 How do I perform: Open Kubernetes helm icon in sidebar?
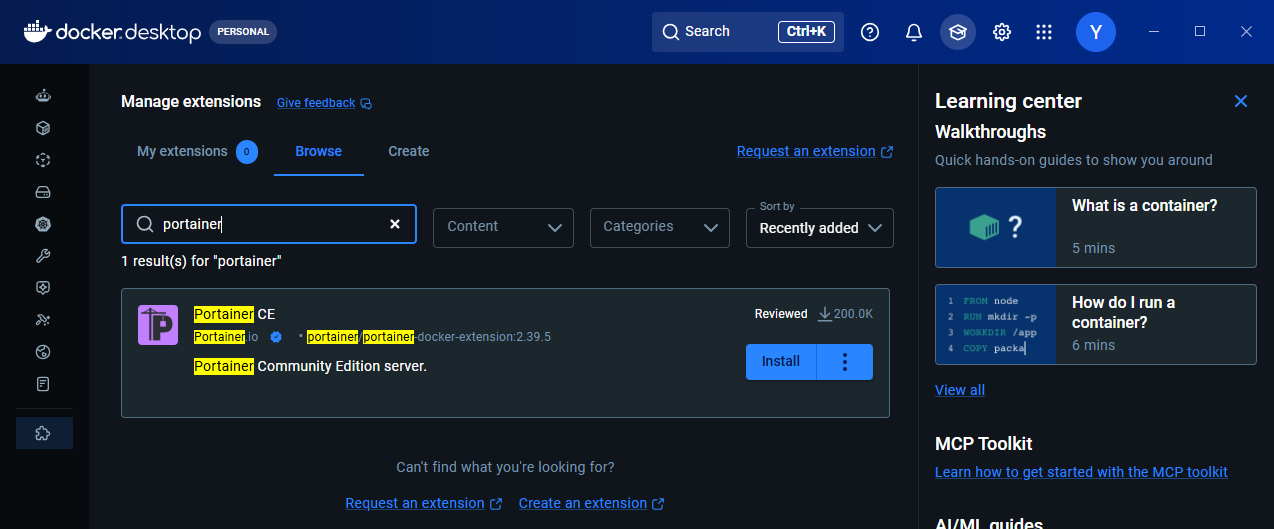pyautogui.click(x=43, y=224)
